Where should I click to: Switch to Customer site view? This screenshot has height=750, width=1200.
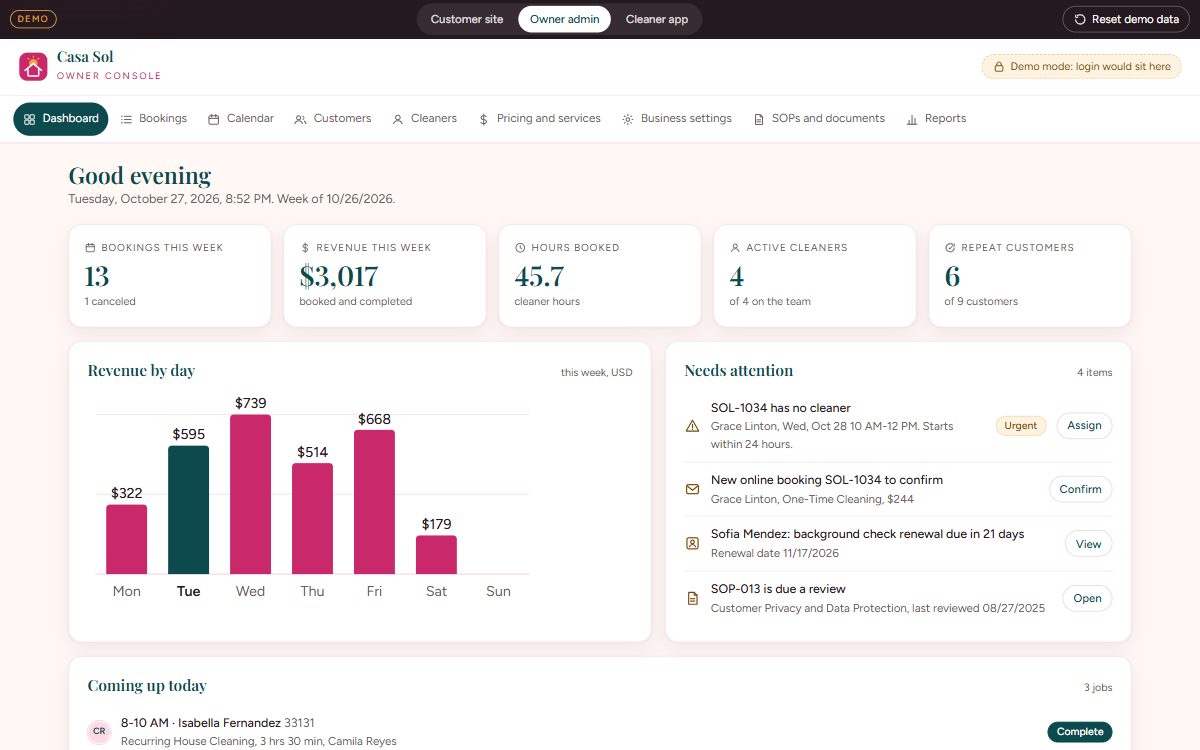click(x=467, y=19)
